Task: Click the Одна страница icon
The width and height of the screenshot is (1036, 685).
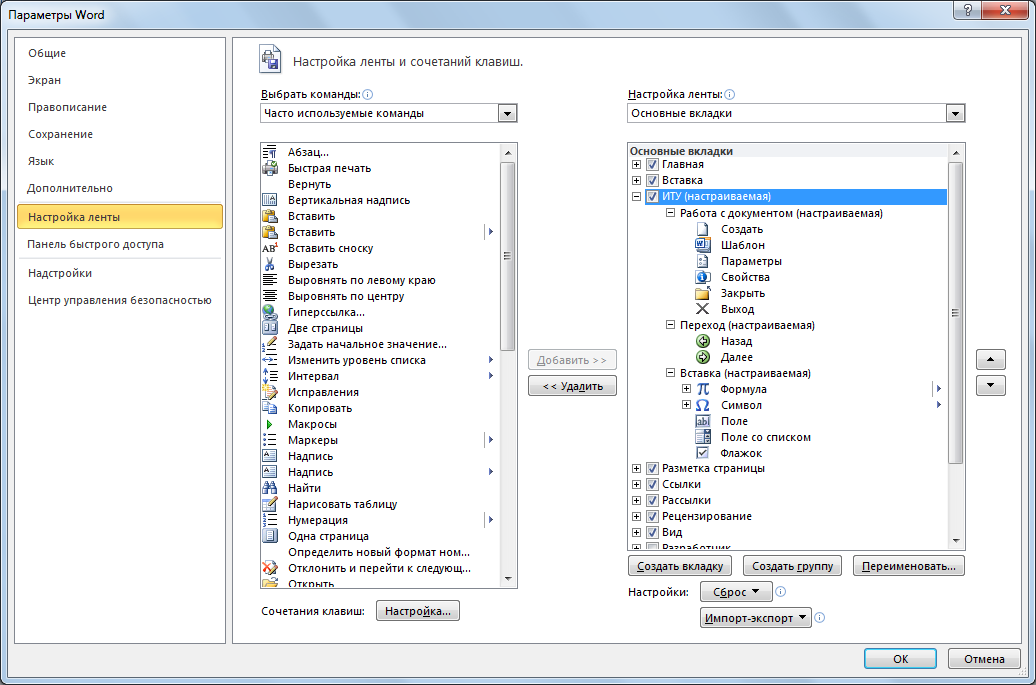Action: [x=270, y=536]
